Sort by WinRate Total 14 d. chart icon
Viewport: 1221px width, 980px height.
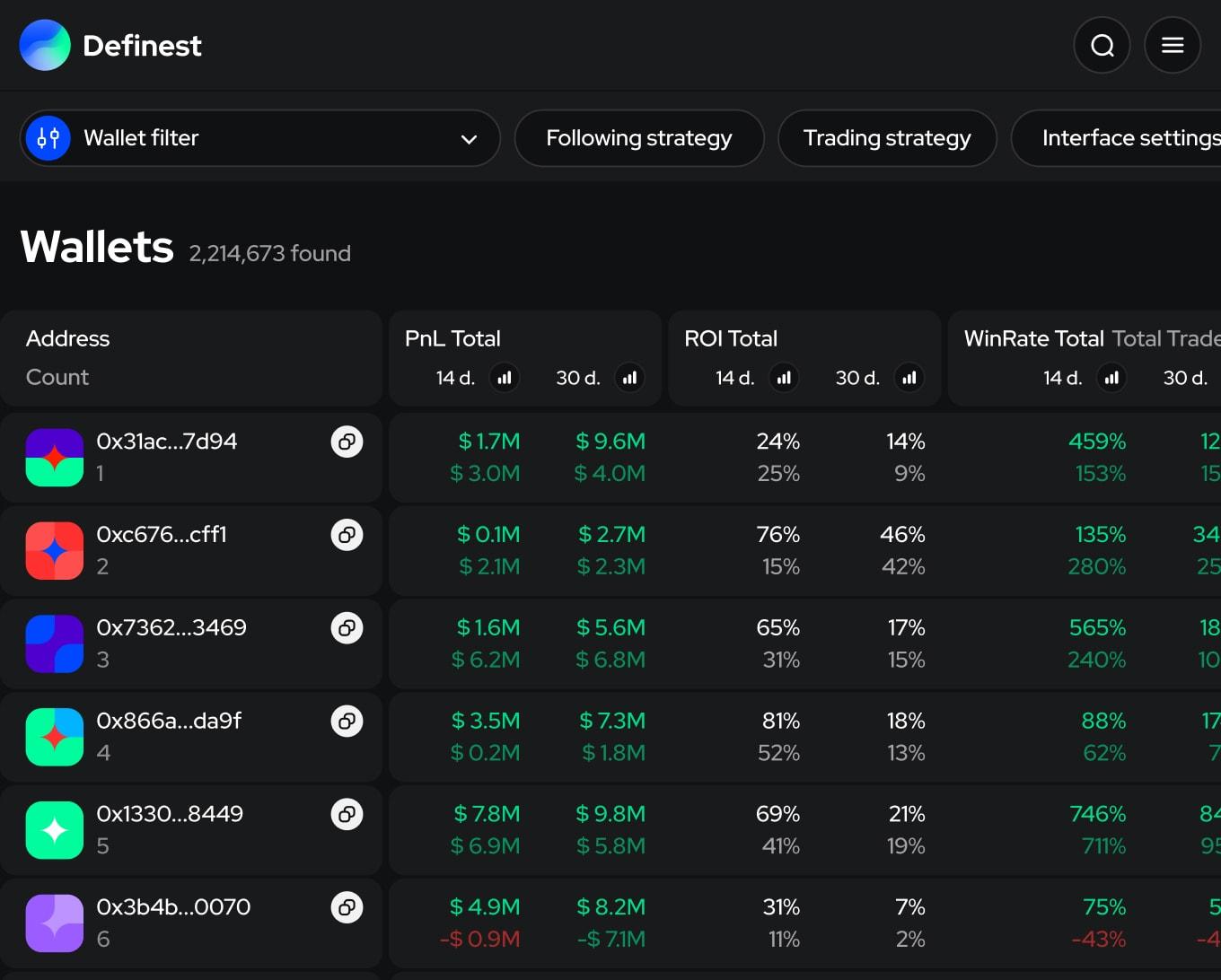[1111, 378]
